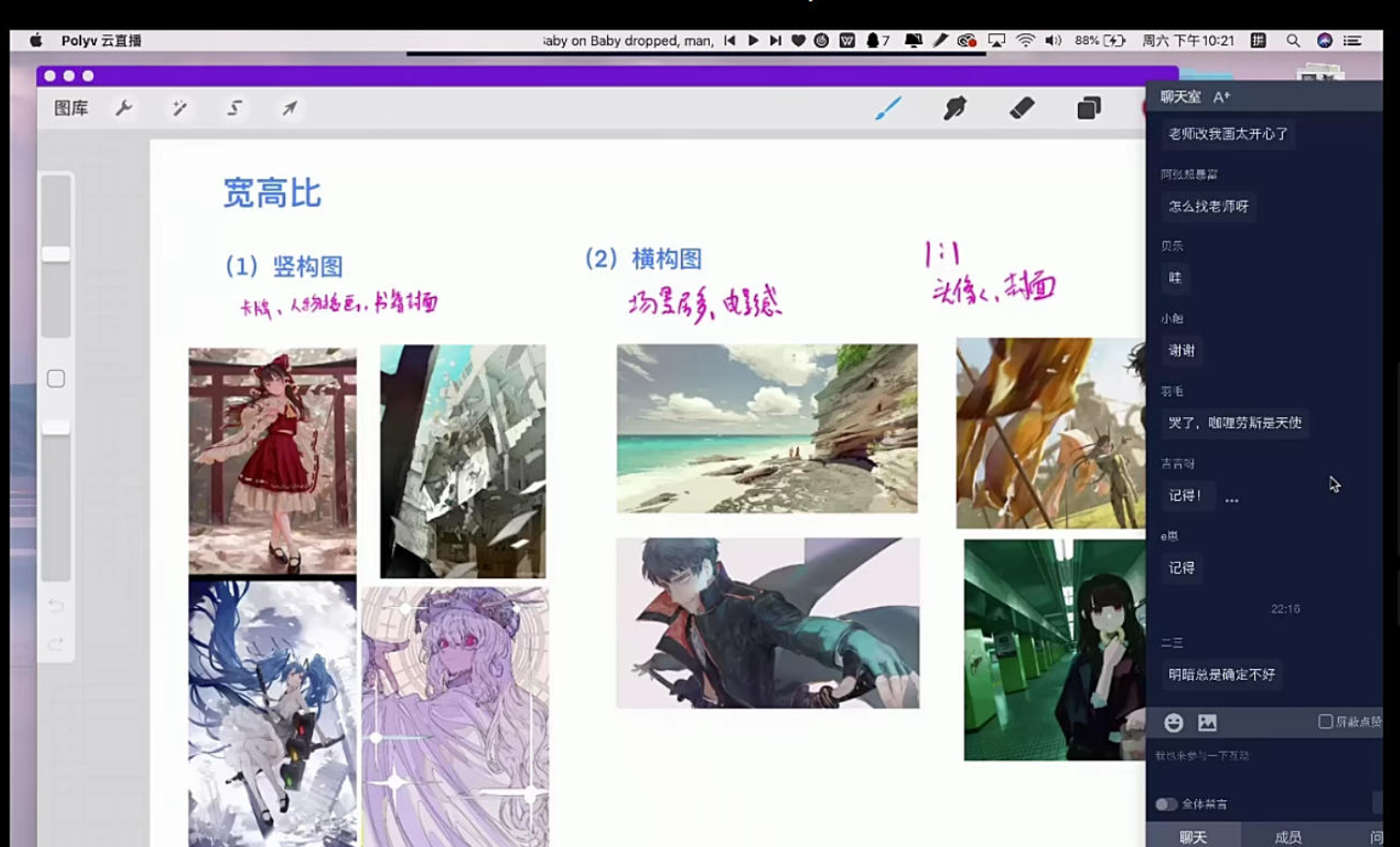Screen dimensions: 1400x847
Task: Open the Polyv 云直播 menu
Action: click(x=102, y=41)
